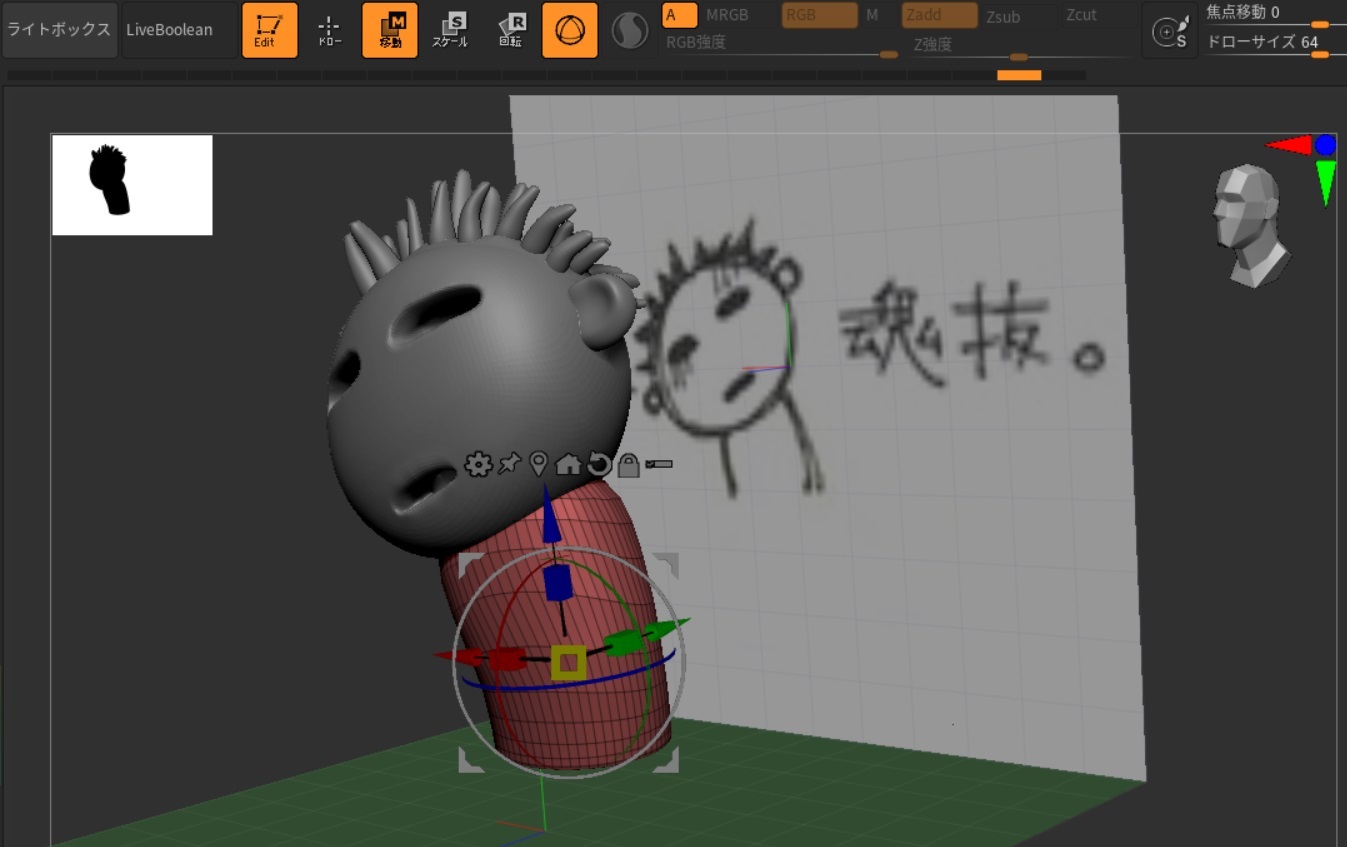Image resolution: width=1347 pixels, height=847 pixels.
Task: Select the Scale (スケール) tool
Action: 453,29
